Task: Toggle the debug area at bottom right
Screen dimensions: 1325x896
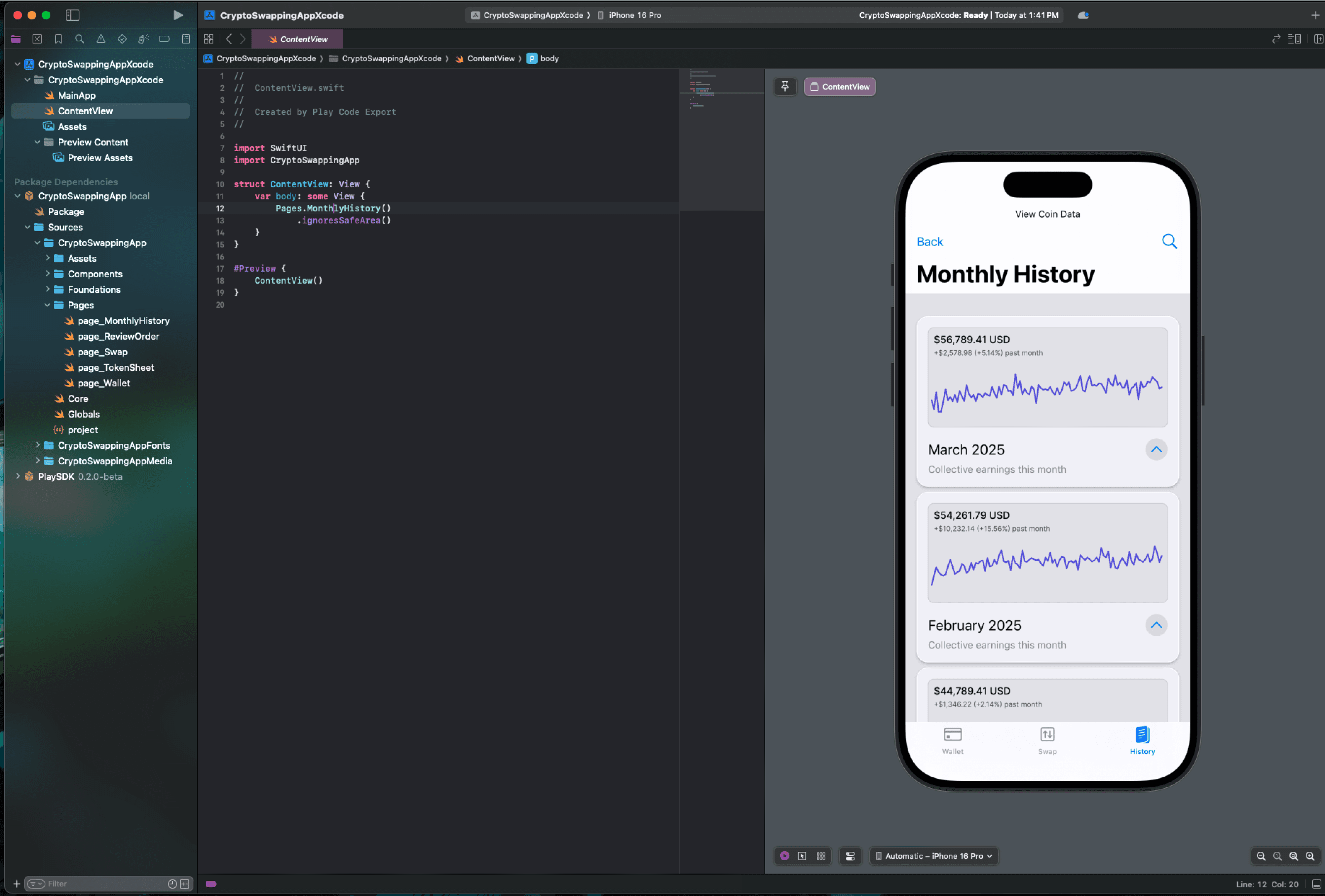Action: pyautogui.click(x=1316, y=884)
